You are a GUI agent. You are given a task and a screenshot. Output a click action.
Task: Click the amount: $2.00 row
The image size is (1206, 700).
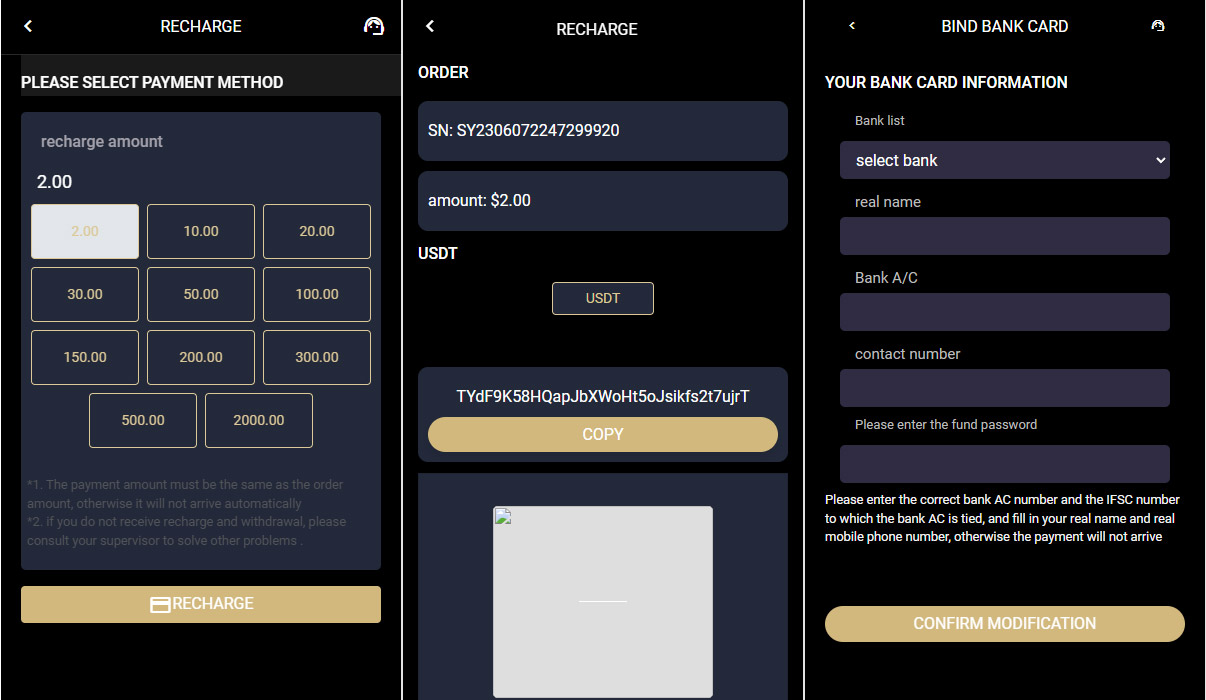click(603, 201)
